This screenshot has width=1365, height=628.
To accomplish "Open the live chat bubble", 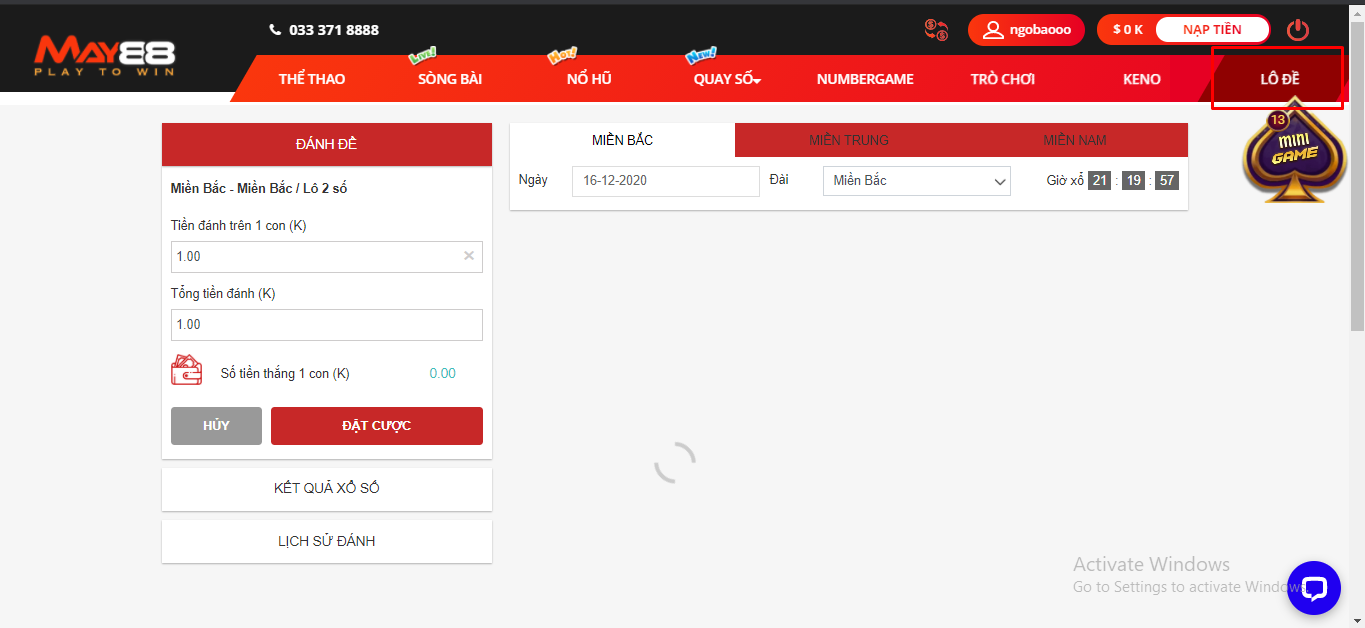I will (1313, 587).
